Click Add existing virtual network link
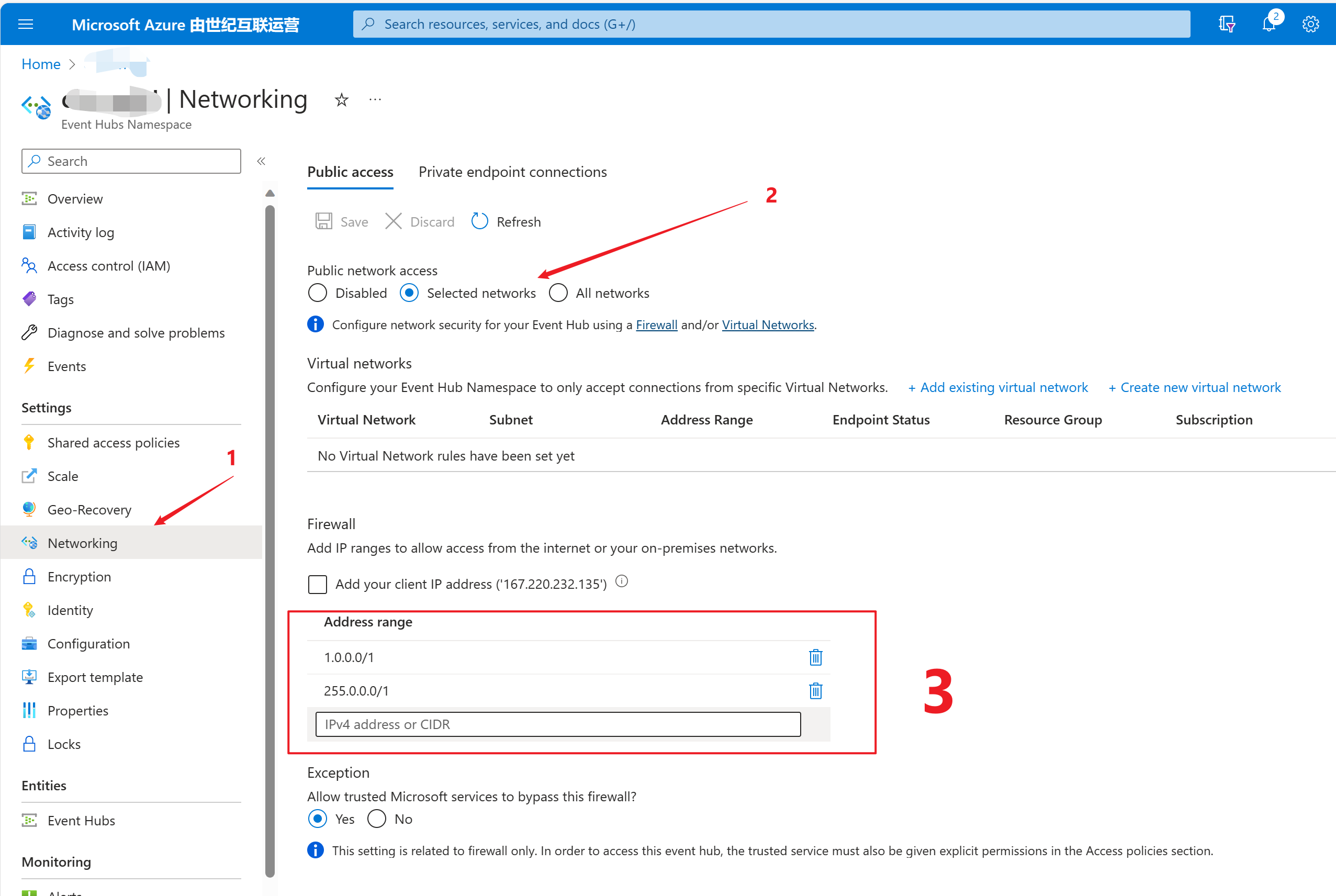Viewport: 1336px width, 896px height. [998, 387]
